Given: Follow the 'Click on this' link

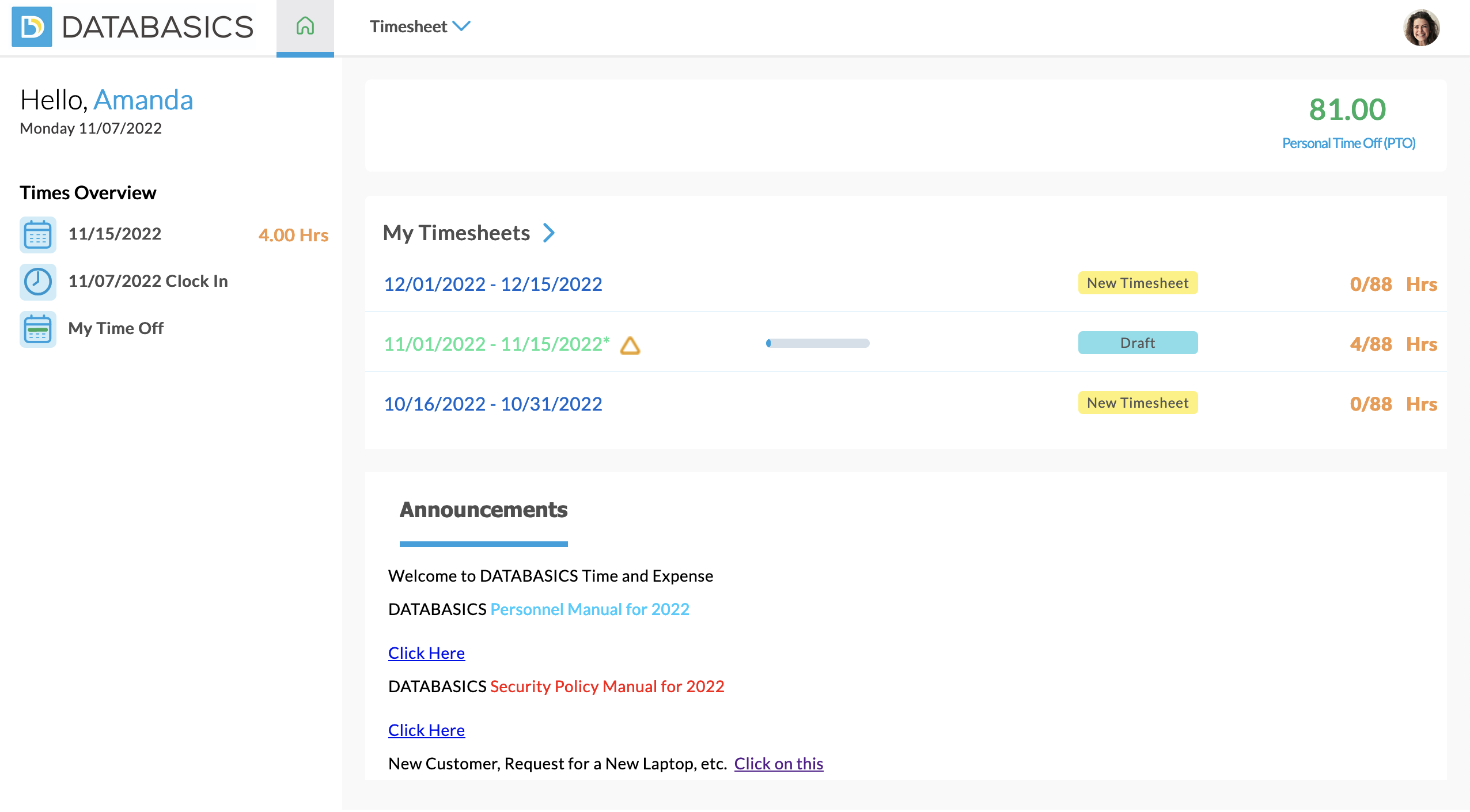Looking at the screenshot, I should 778,764.
